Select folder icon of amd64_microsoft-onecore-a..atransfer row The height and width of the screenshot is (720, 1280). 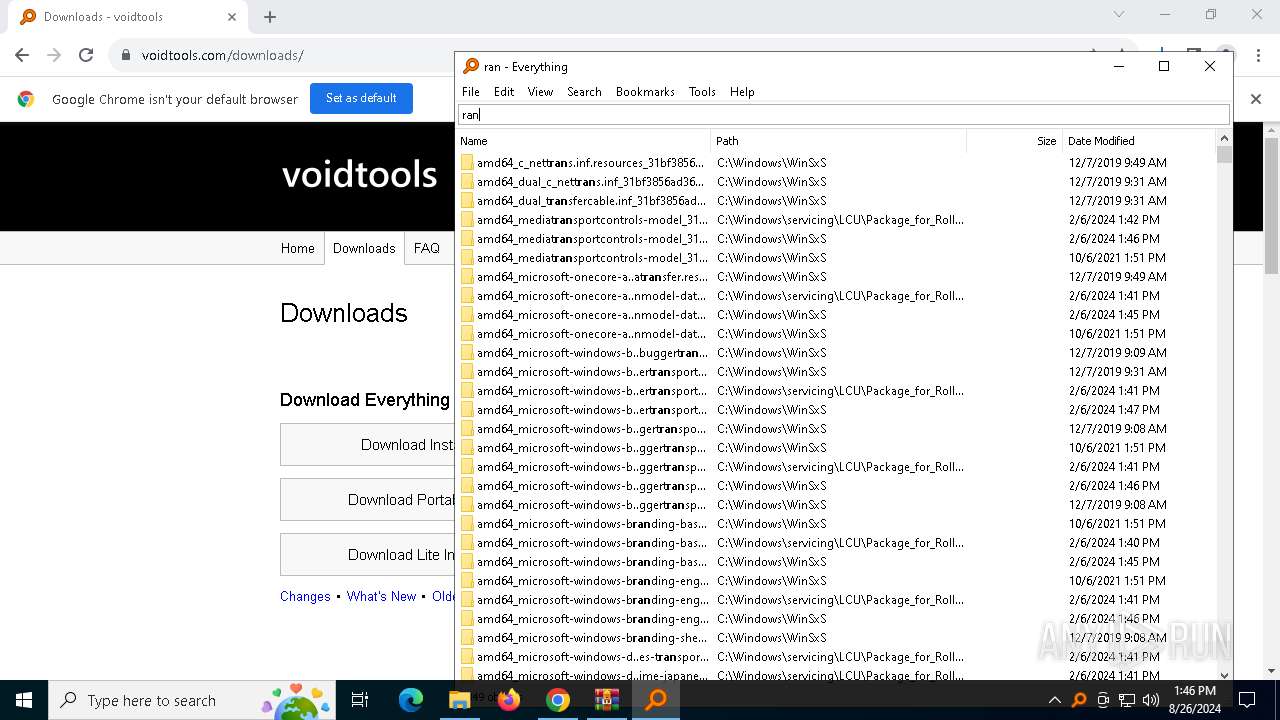coord(467,276)
